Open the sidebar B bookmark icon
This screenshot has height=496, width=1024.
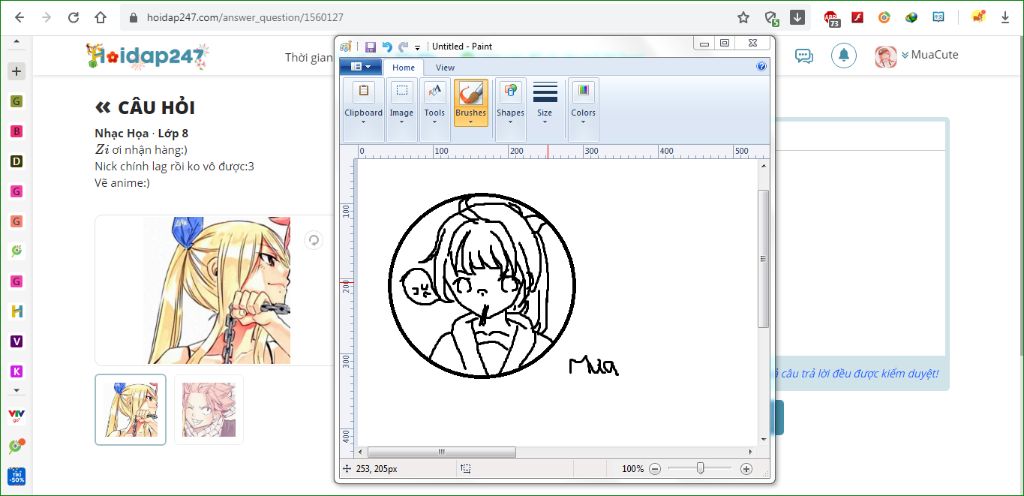coord(17,132)
